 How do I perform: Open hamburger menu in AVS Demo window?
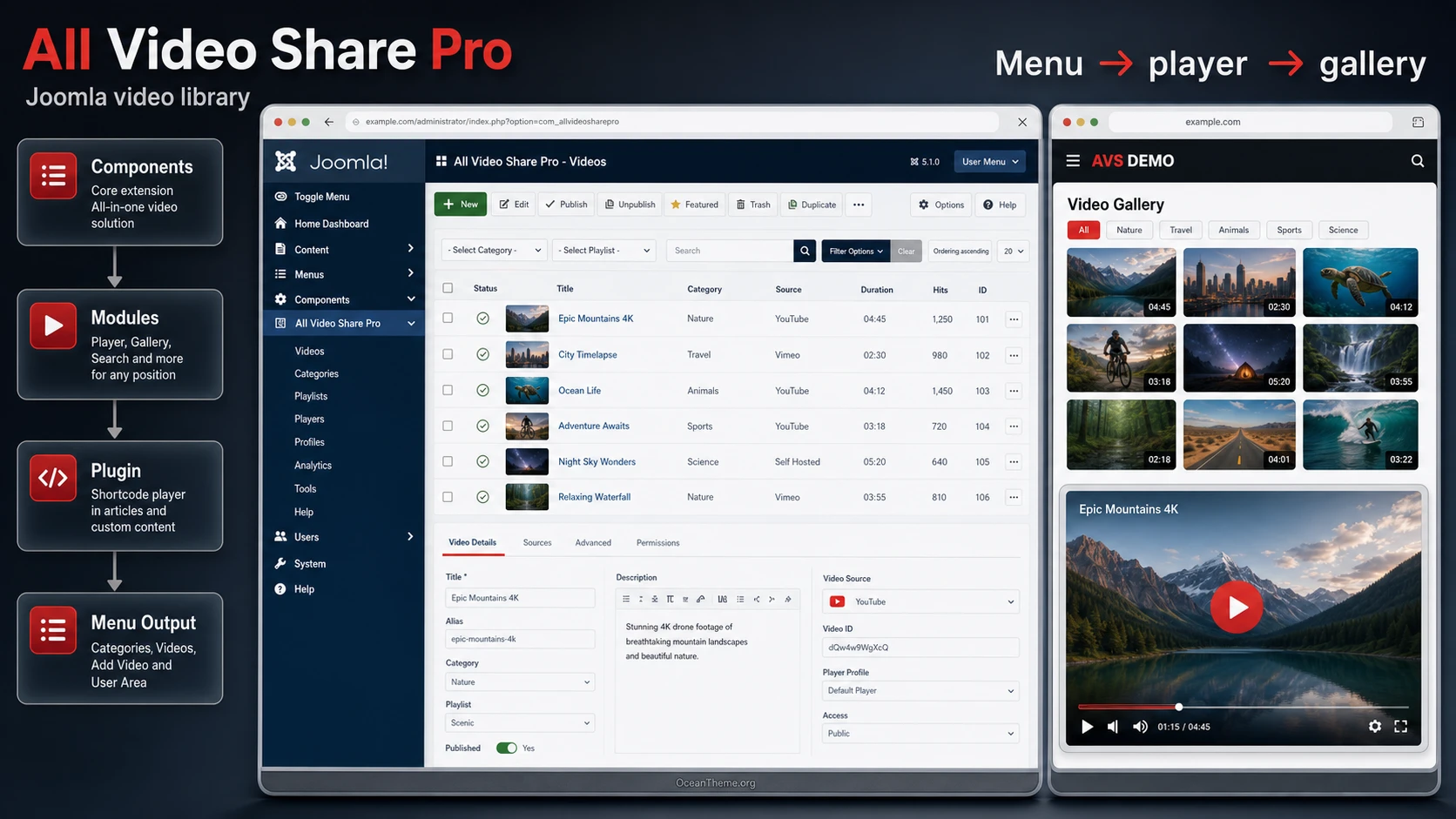coord(1073,161)
